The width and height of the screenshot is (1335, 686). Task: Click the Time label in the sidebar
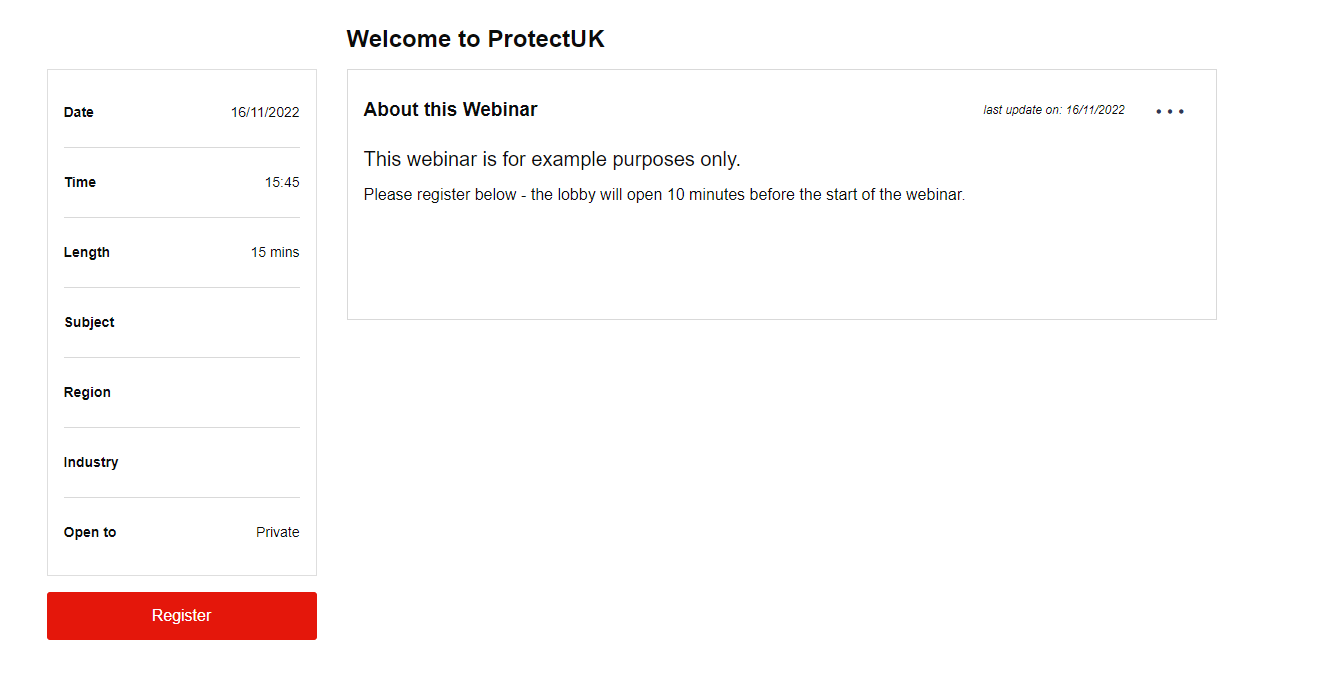click(80, 182)
